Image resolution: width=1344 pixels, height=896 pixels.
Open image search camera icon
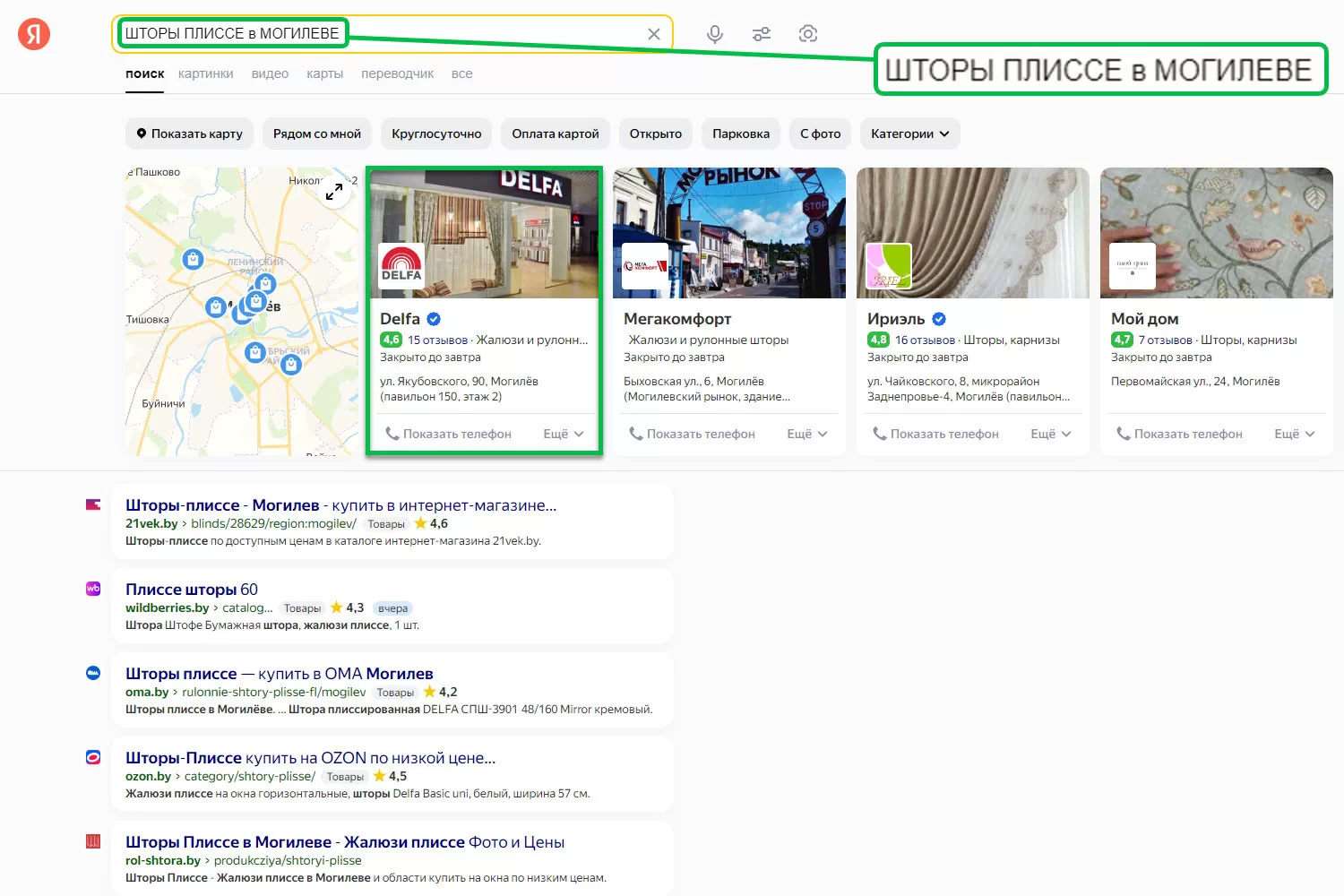(808, 34)
